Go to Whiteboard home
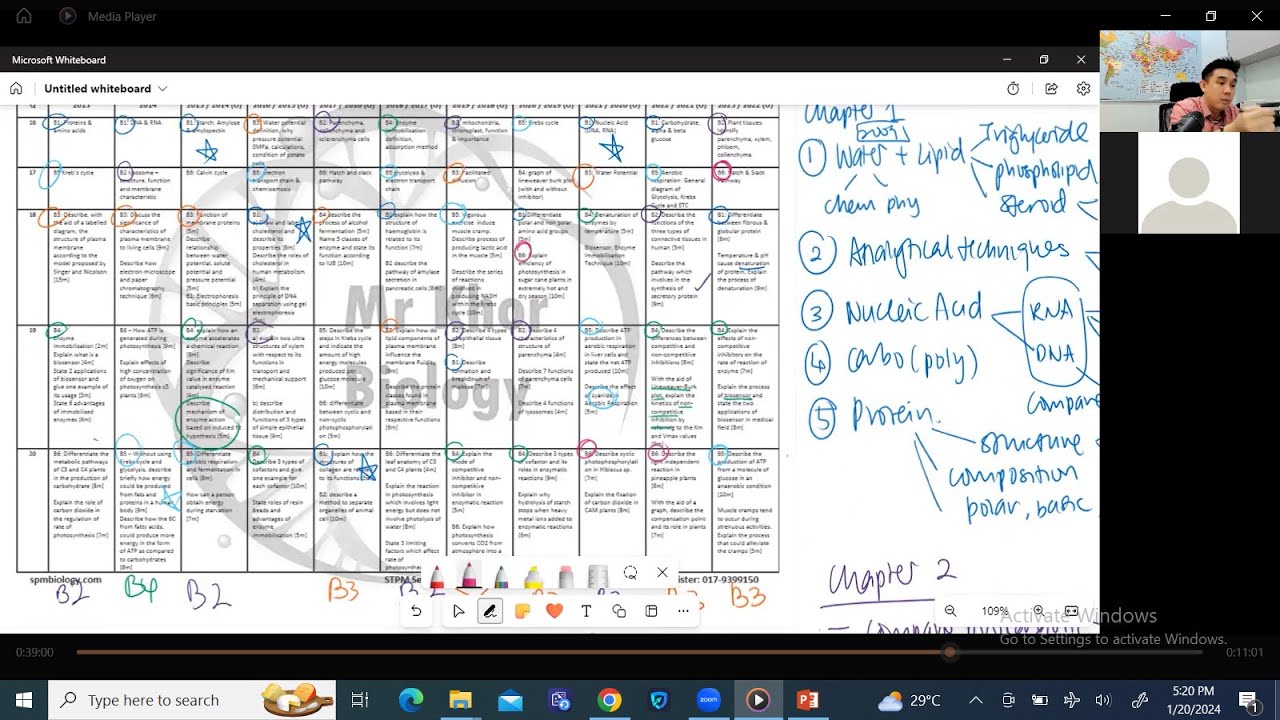This screenshot has height=720, width=1280. click(16, 89)
